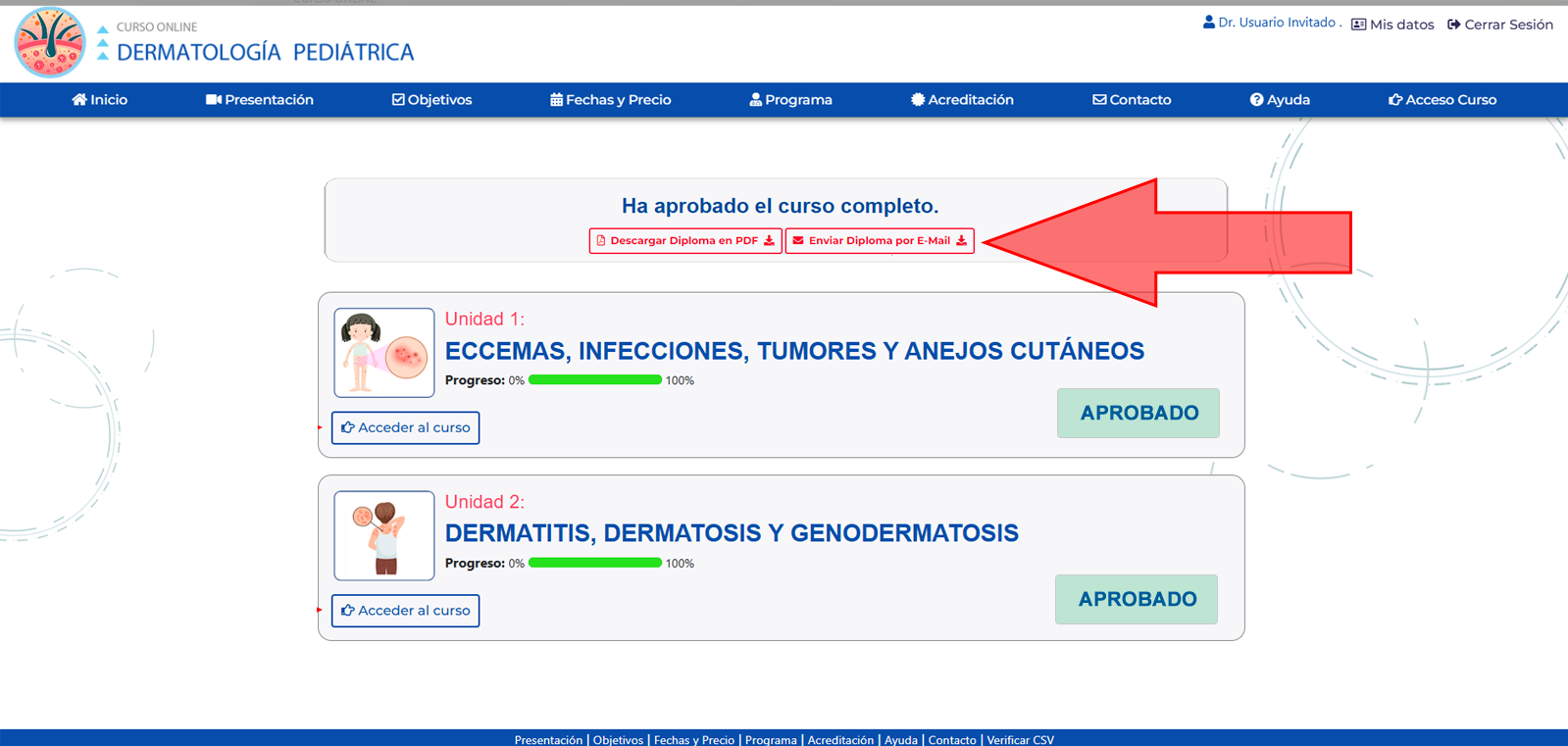Screen dimensions: 1568x746
Task: Open the Ayuda navigation item
Action: pos(1280,100)
